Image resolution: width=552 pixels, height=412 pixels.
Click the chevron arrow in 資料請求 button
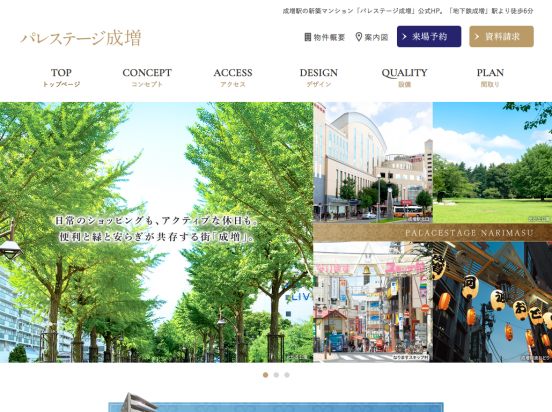pos(477,36)
